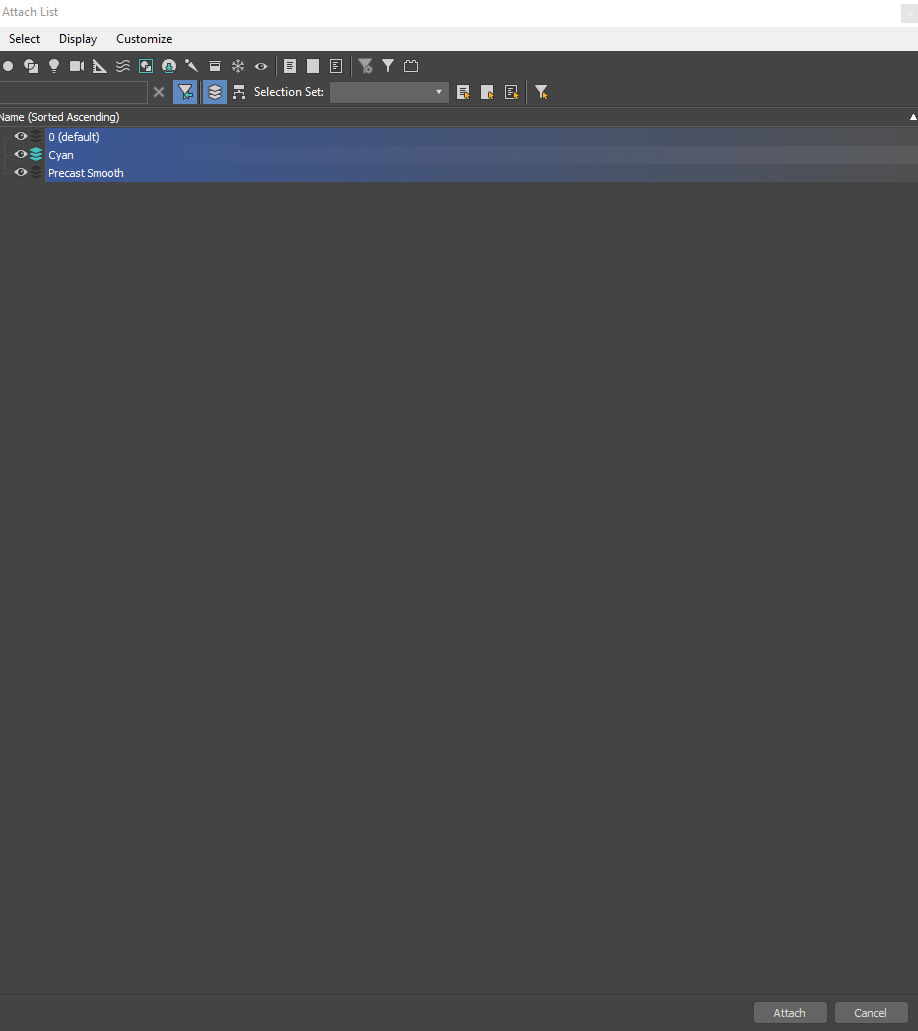Toggle helpers display filter icon

pos(100,66)
